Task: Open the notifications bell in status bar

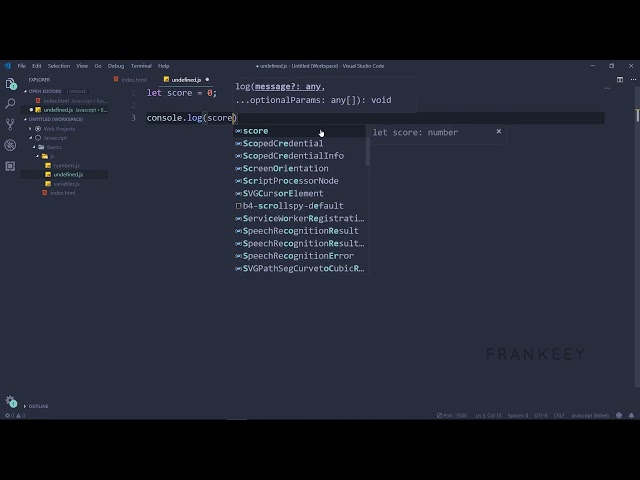Action: click(x=631, y=416)
